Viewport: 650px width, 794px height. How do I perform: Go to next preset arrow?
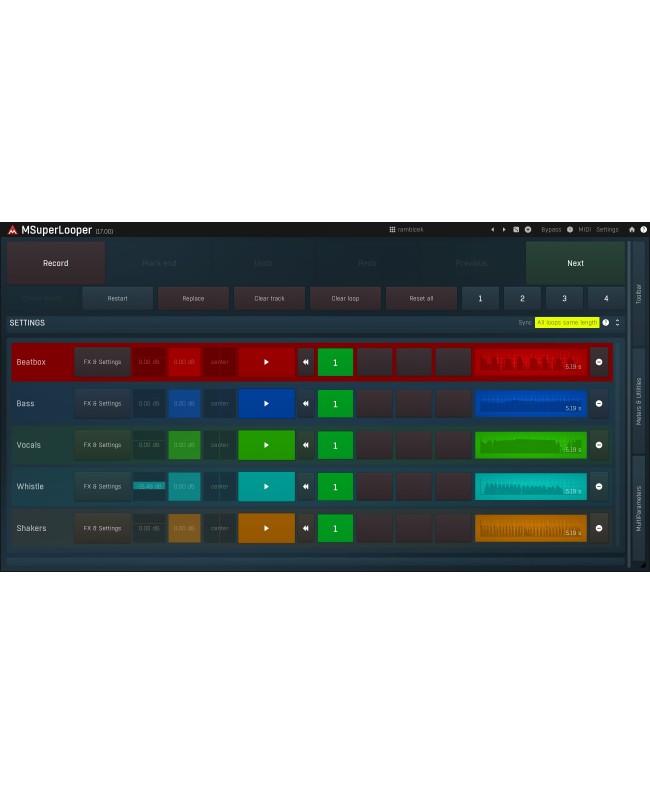[x=504, y=229]
